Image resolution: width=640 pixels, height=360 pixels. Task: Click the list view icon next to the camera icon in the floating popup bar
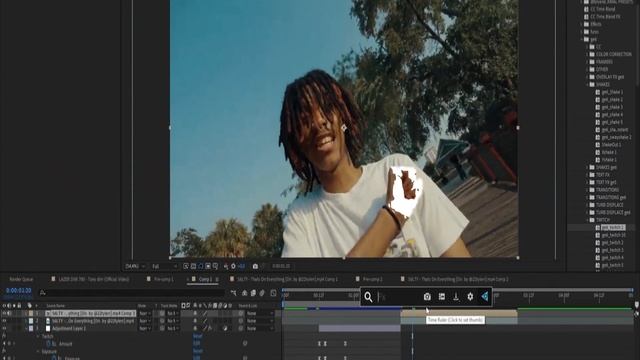coord(442,297)
